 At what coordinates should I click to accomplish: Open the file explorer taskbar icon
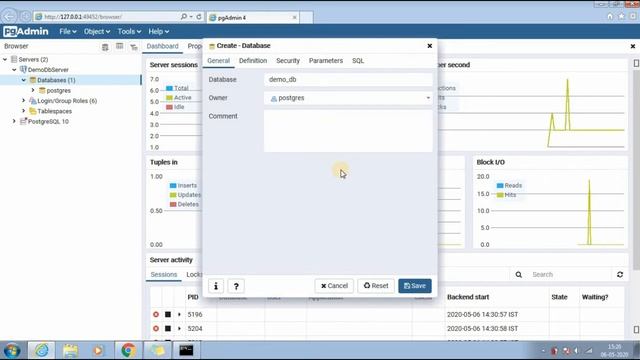pyautogui.click(x=71, y=350)
